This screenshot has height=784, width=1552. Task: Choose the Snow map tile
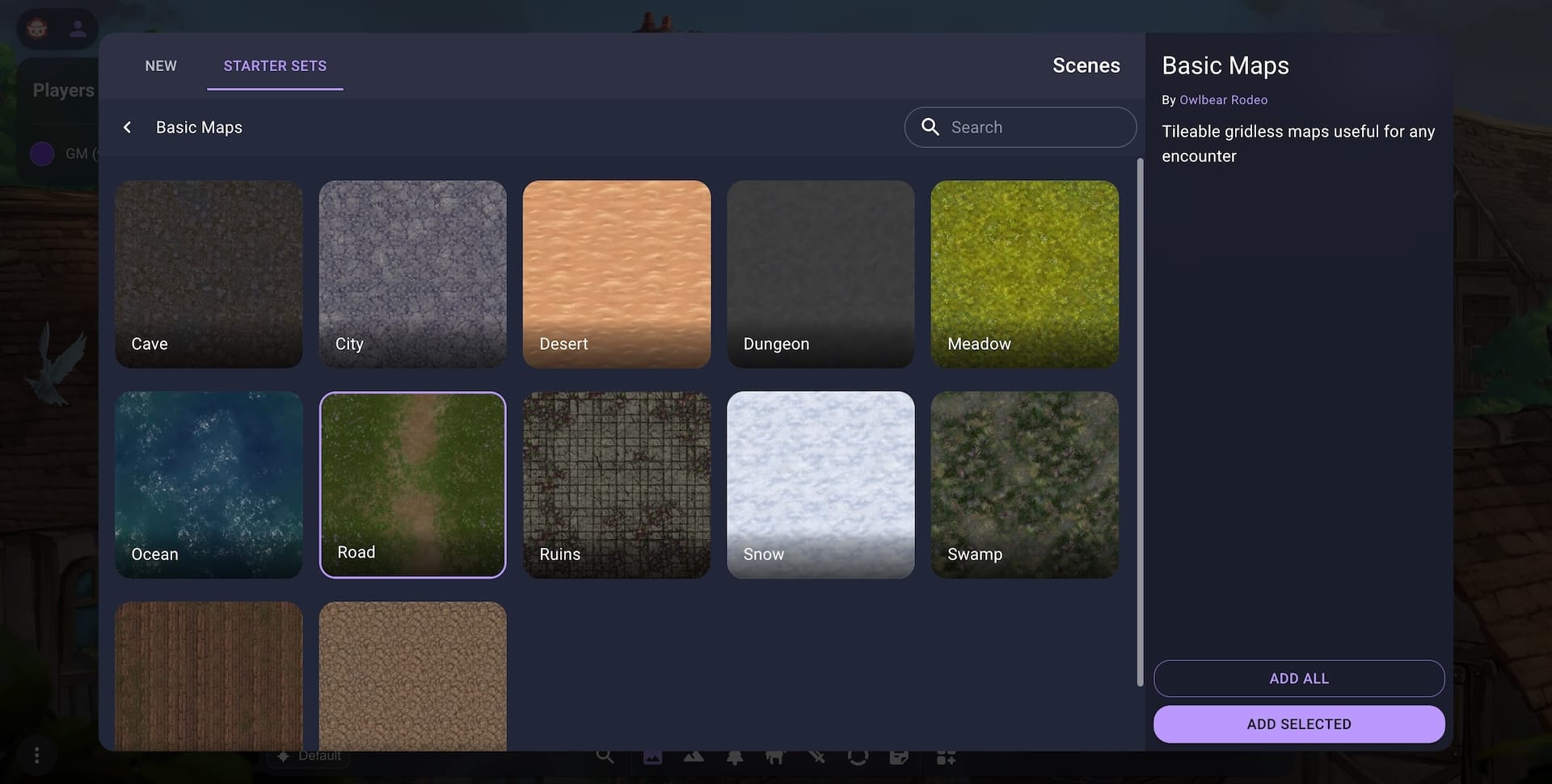pyautogui.click(x=820, y=485)
